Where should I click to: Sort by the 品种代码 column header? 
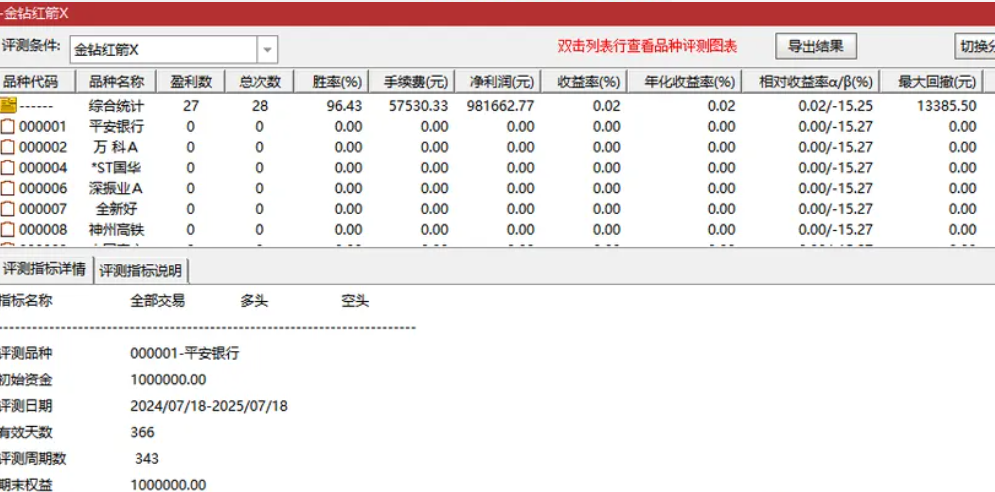click(x=37, y=81)
